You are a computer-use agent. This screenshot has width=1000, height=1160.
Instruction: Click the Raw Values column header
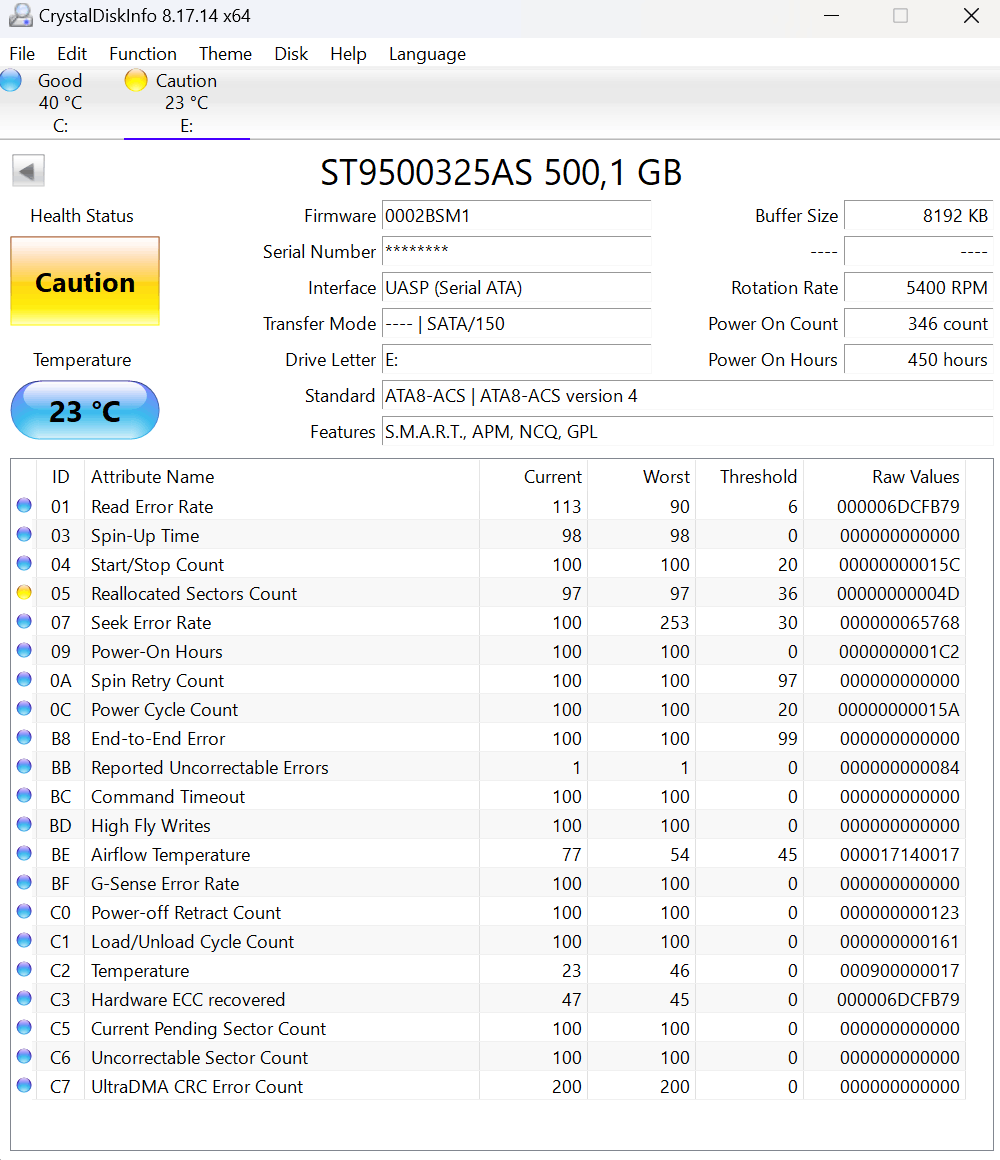click(916, 477)
